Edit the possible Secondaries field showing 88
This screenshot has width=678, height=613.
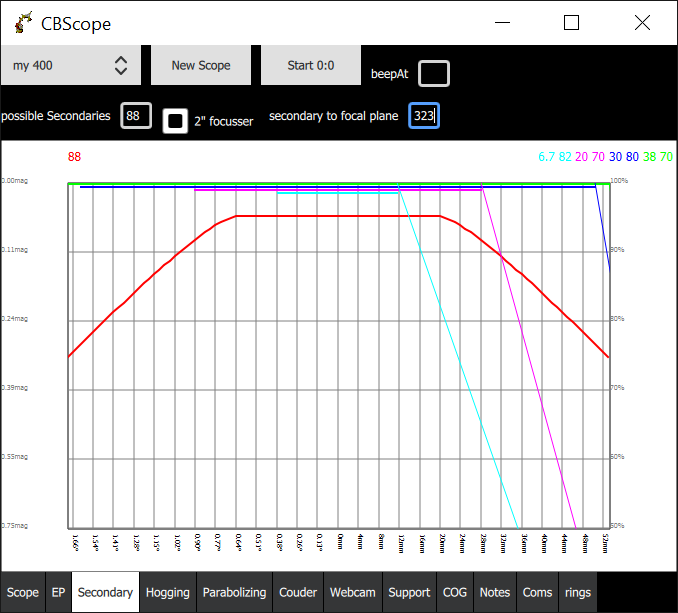pyautogui.click(x=136, y=115)
